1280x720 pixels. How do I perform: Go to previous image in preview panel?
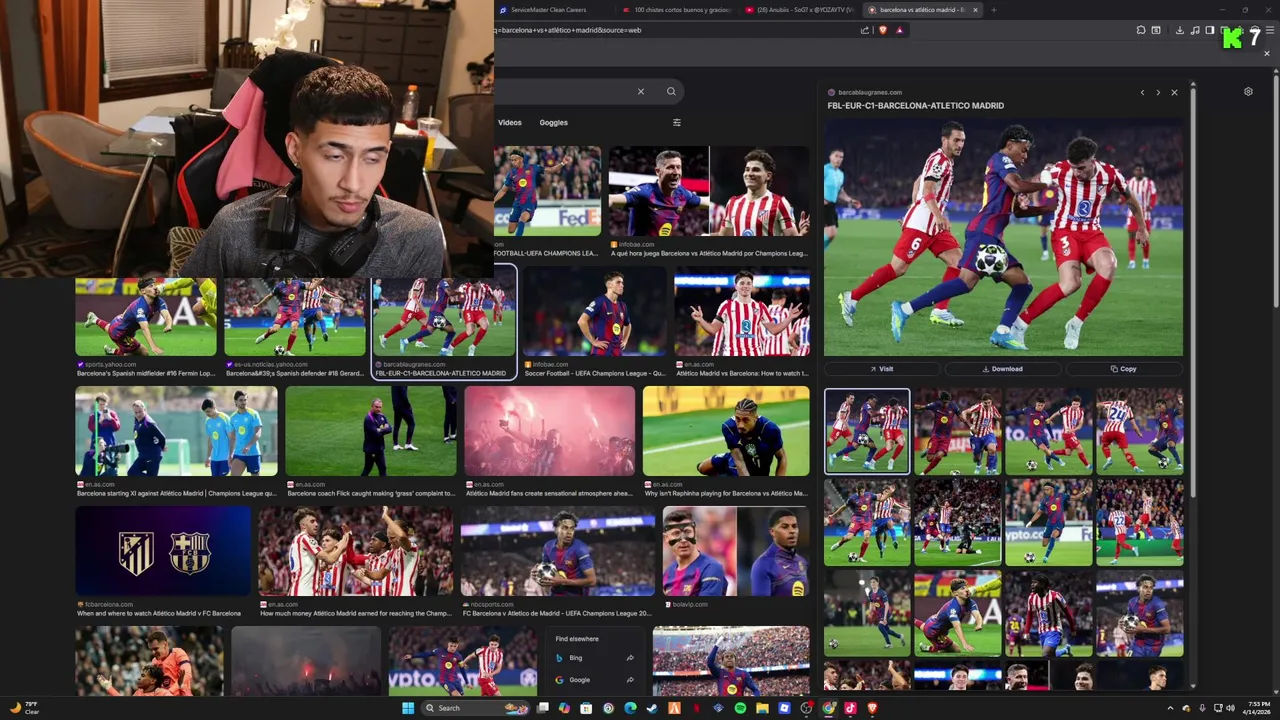pos(1142,92)
